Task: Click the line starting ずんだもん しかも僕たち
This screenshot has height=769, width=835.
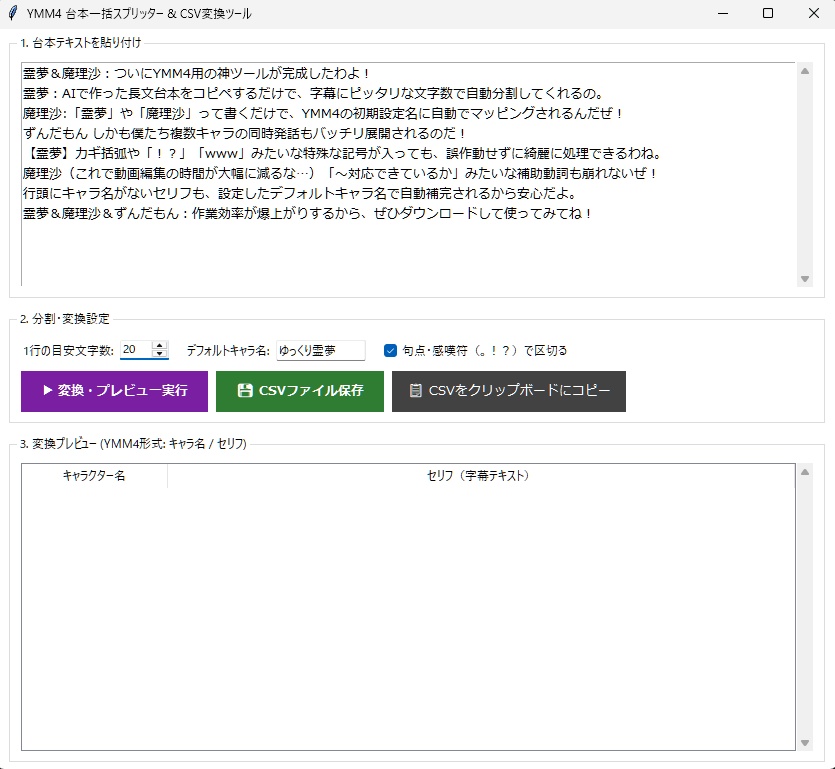Action: pos(244,134)
